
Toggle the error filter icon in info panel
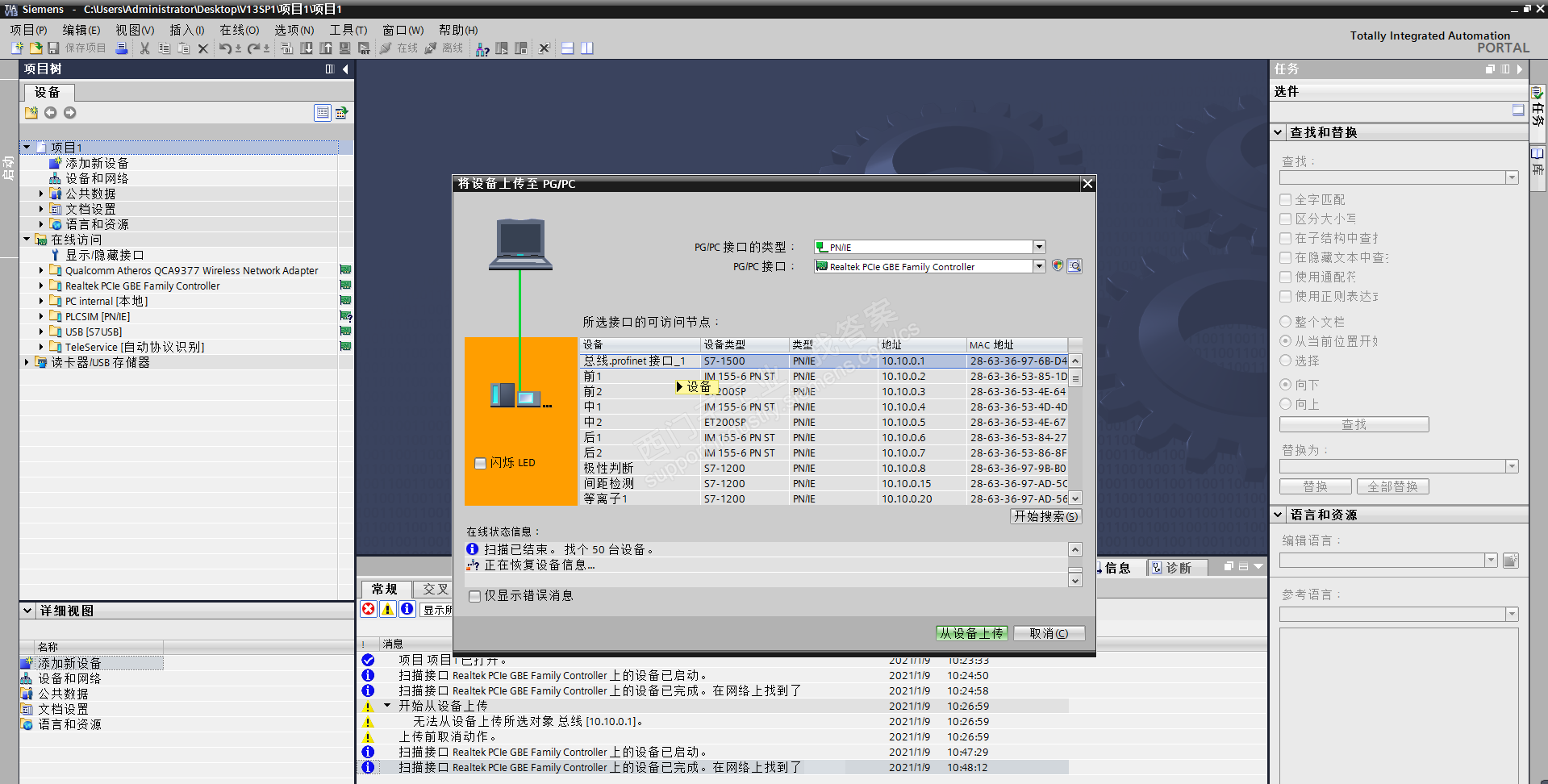[369, 609]
